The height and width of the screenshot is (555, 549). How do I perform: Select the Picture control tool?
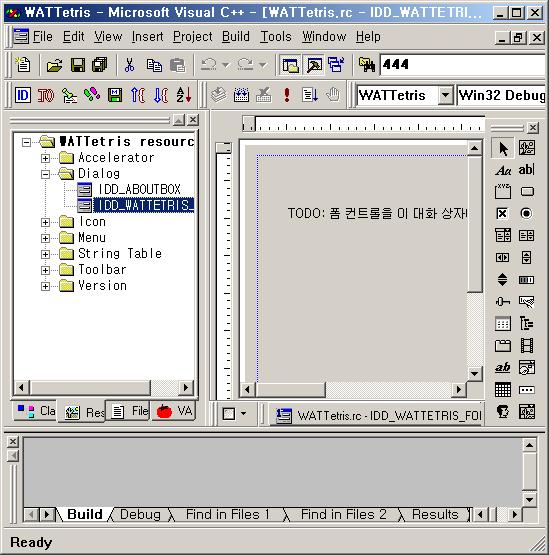(x=526, y=148)
